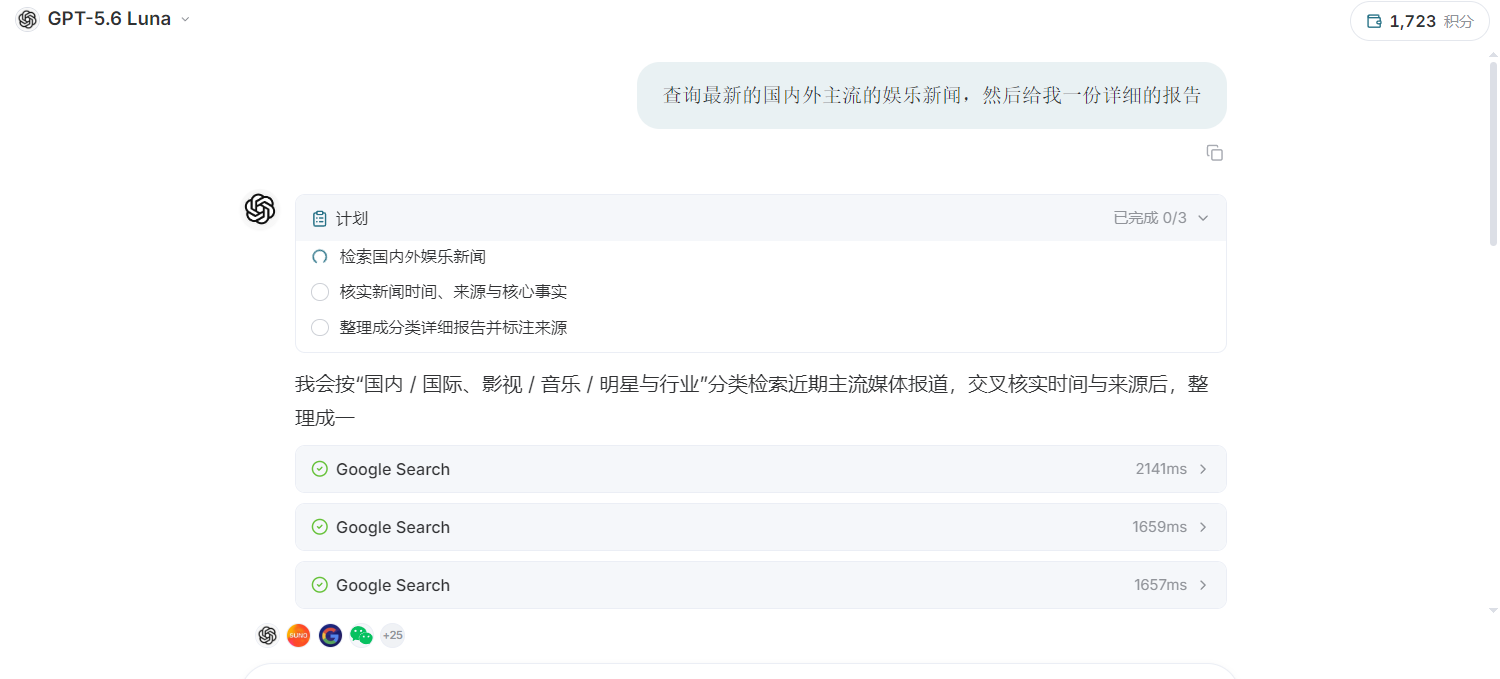This screenshot has width=1500, height=679.
Task: Click the green check on the 2141ms search
Action: pos(320,469)
